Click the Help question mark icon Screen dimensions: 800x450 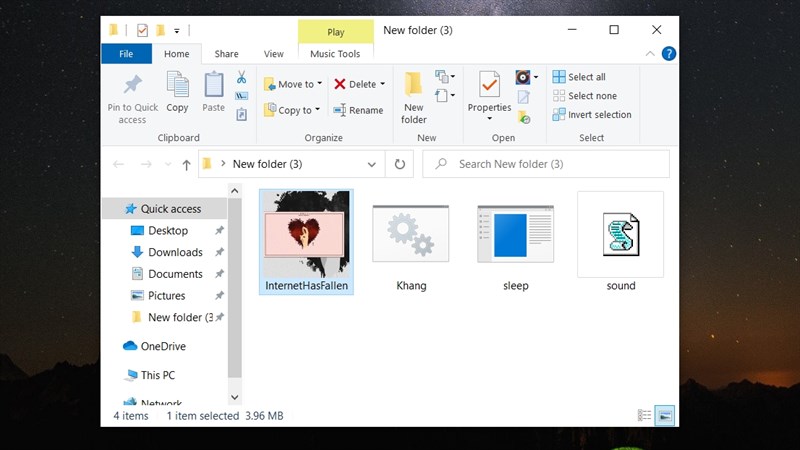coord(668,54)
